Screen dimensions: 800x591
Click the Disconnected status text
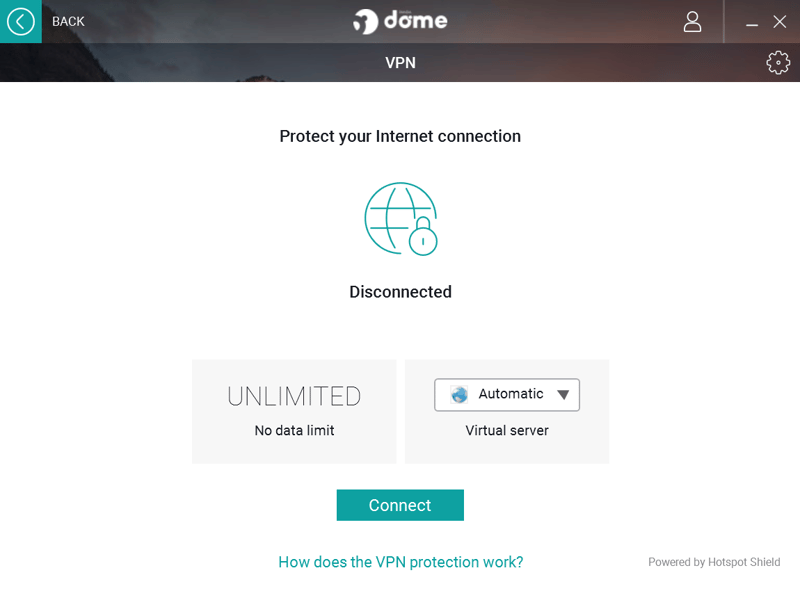point(401,292)
